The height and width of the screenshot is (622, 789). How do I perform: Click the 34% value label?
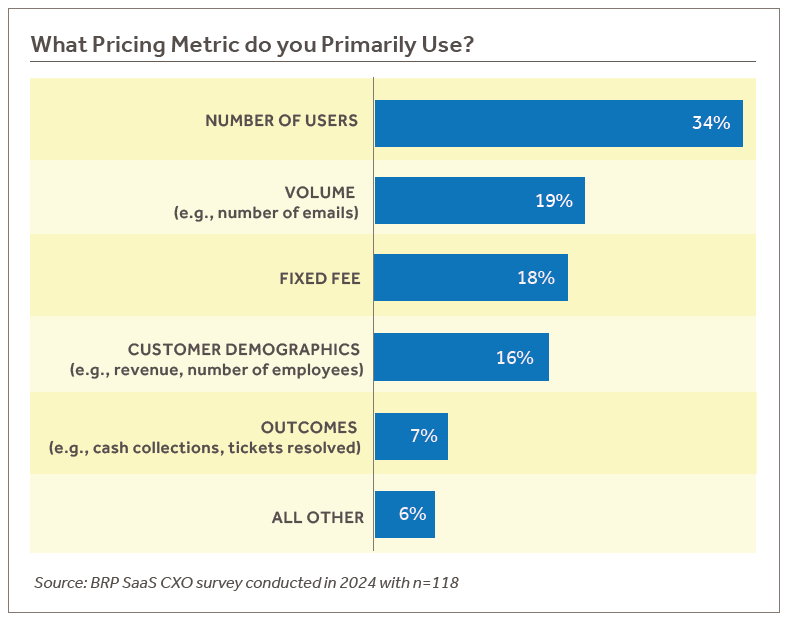click(711, 123)
